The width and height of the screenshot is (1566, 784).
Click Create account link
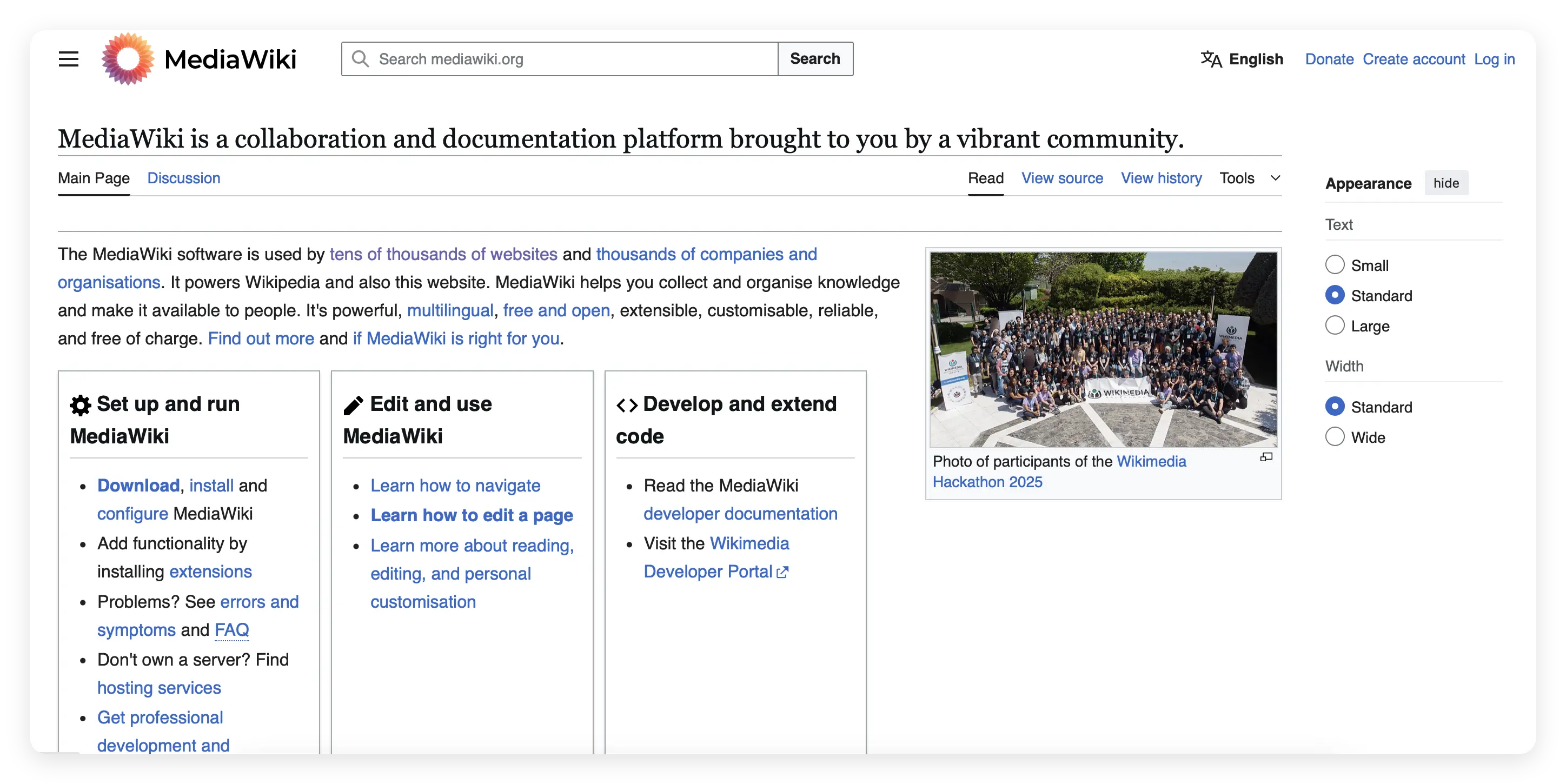(x=1414, y=59)
